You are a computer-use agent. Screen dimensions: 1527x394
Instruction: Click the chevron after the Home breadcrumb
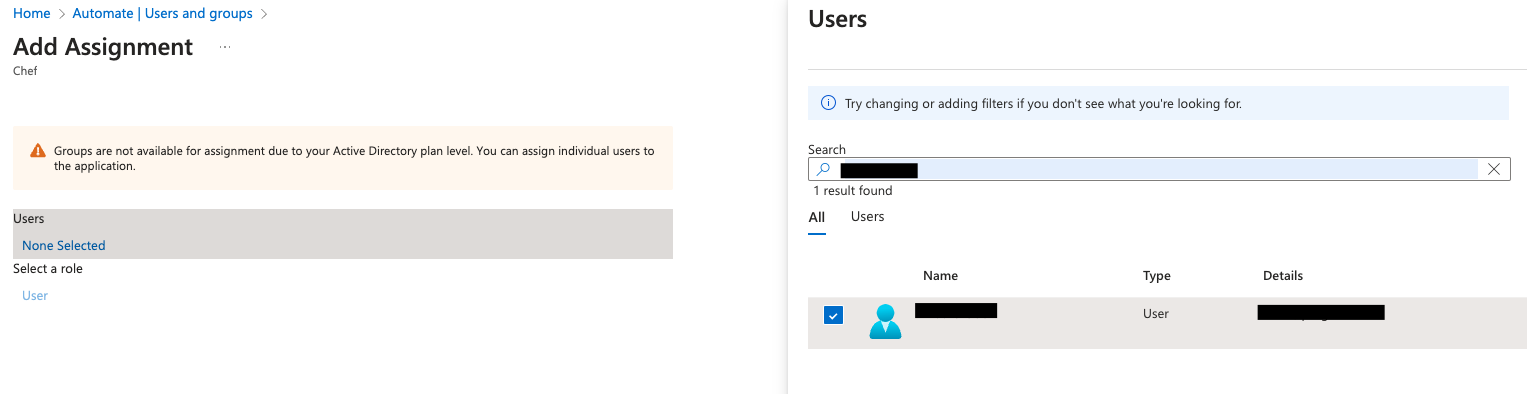(62, 14)
